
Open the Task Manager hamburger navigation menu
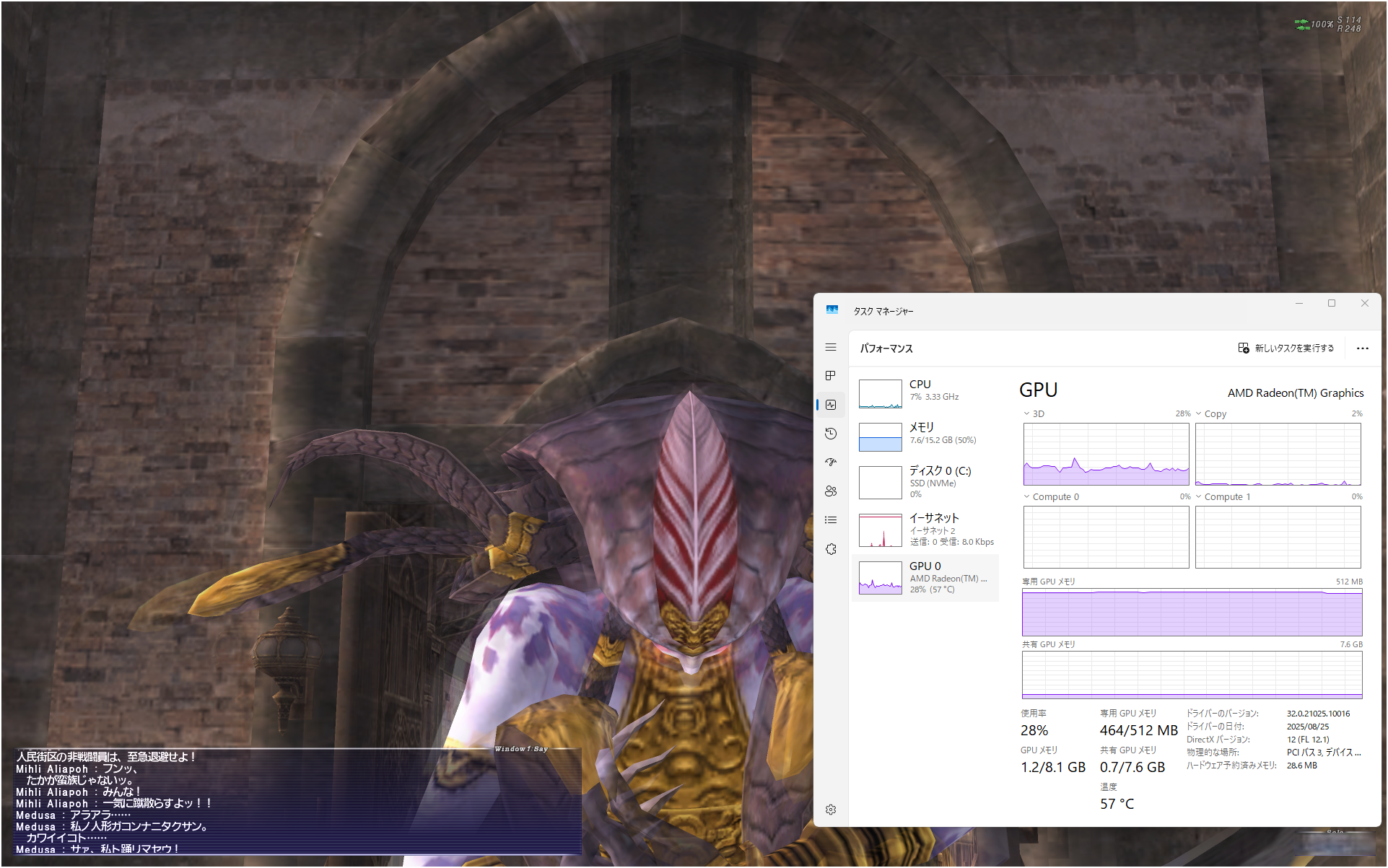pos(831,347)
